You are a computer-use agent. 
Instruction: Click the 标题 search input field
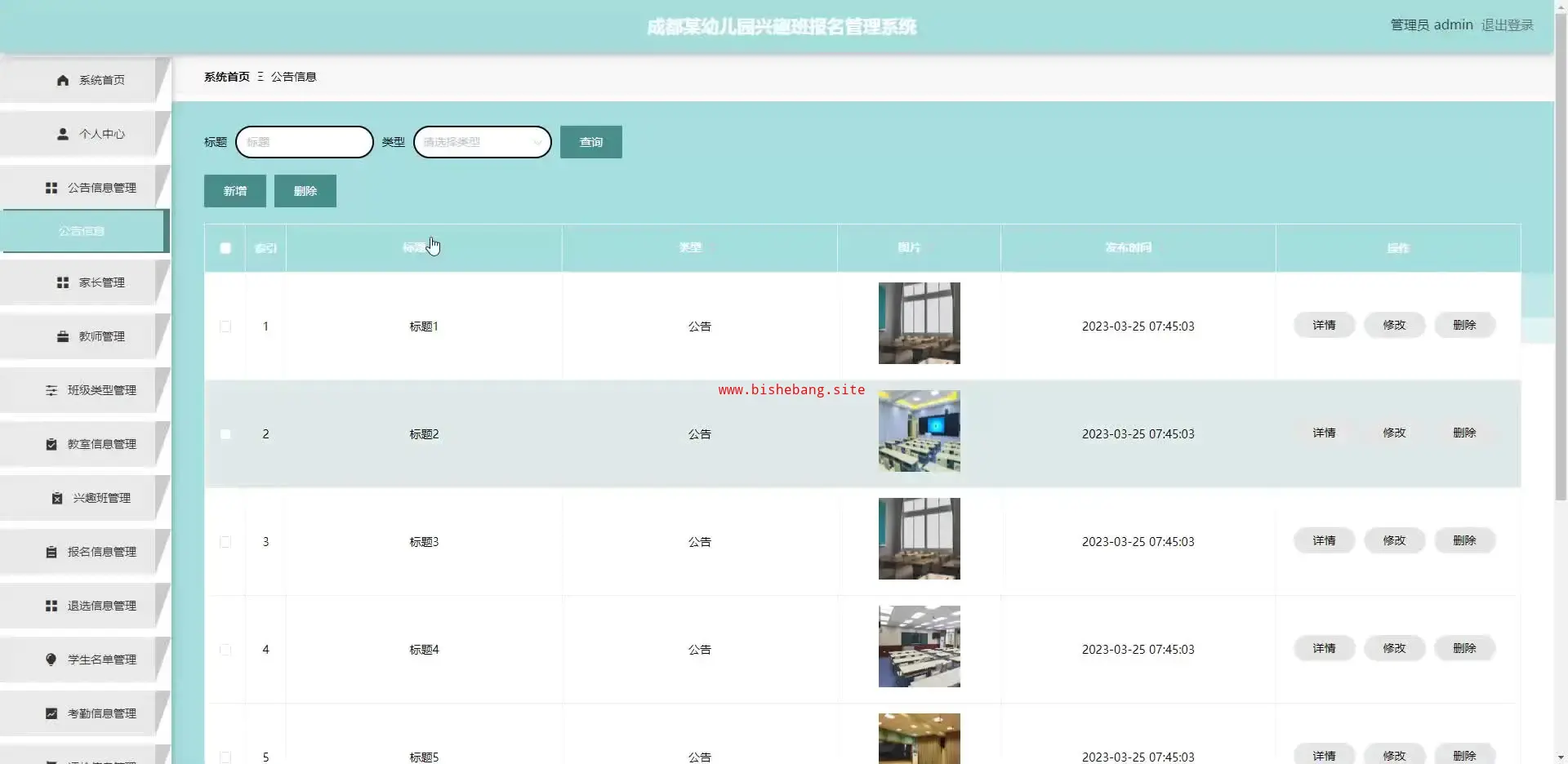[305, 142]
